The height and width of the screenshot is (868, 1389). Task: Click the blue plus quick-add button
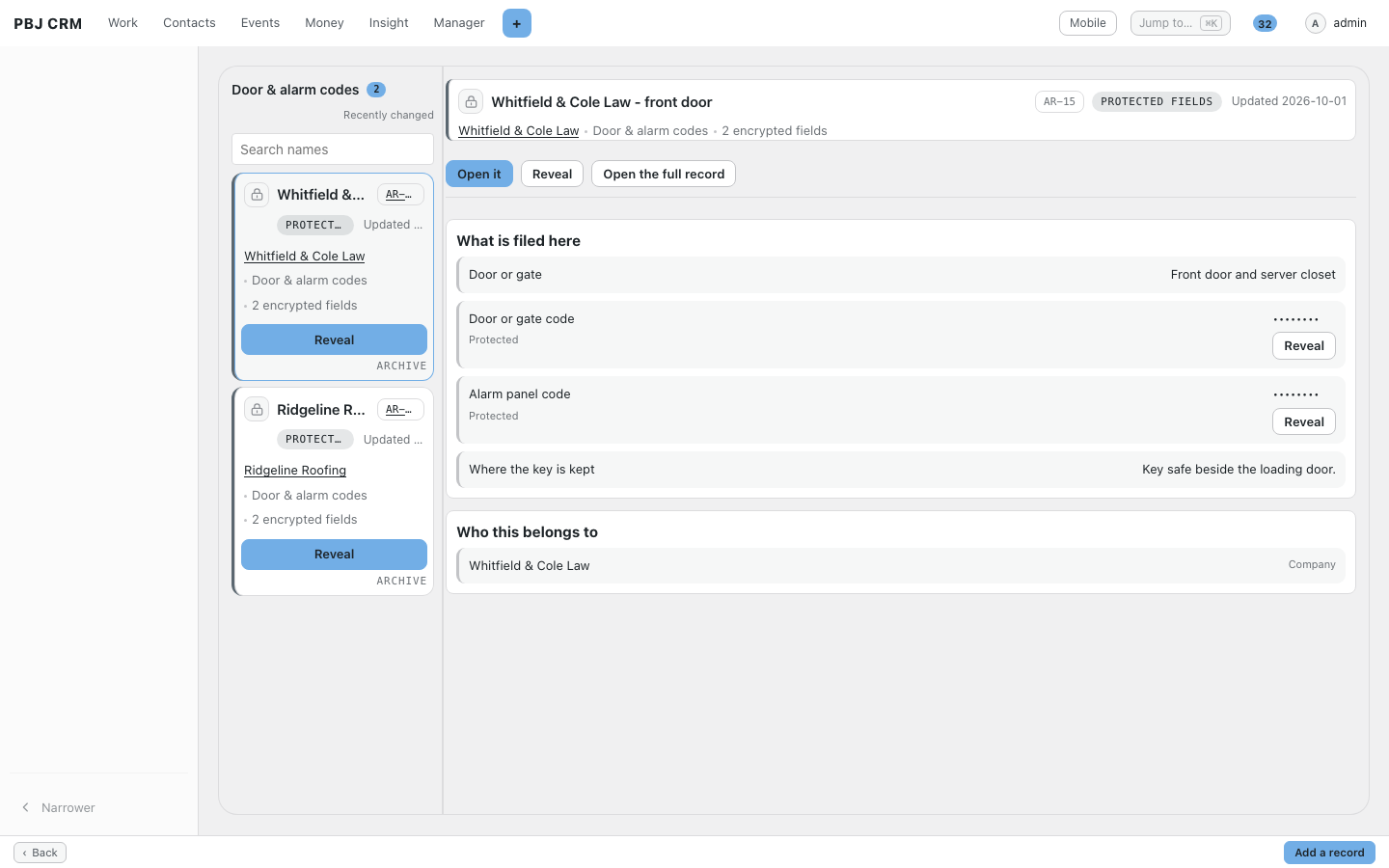click(517, 23)
